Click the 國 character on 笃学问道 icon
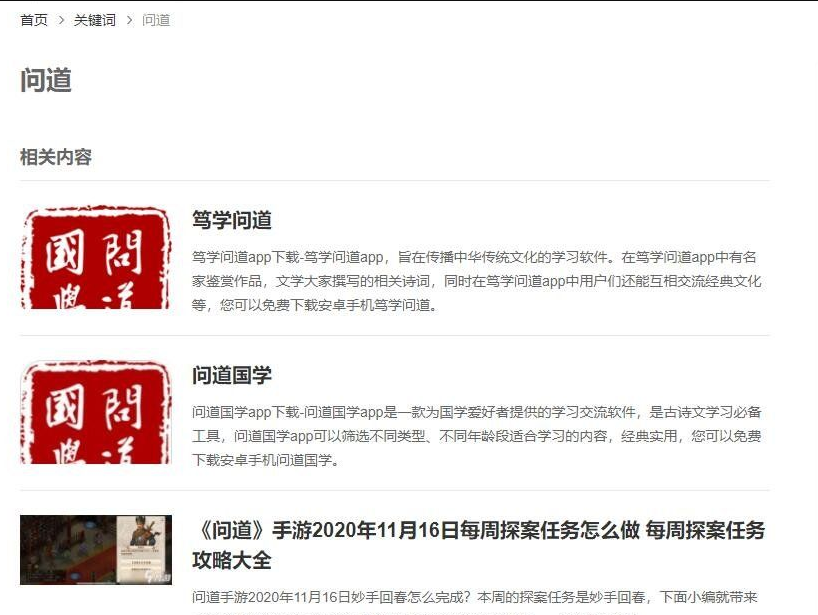 coord(65,254)
